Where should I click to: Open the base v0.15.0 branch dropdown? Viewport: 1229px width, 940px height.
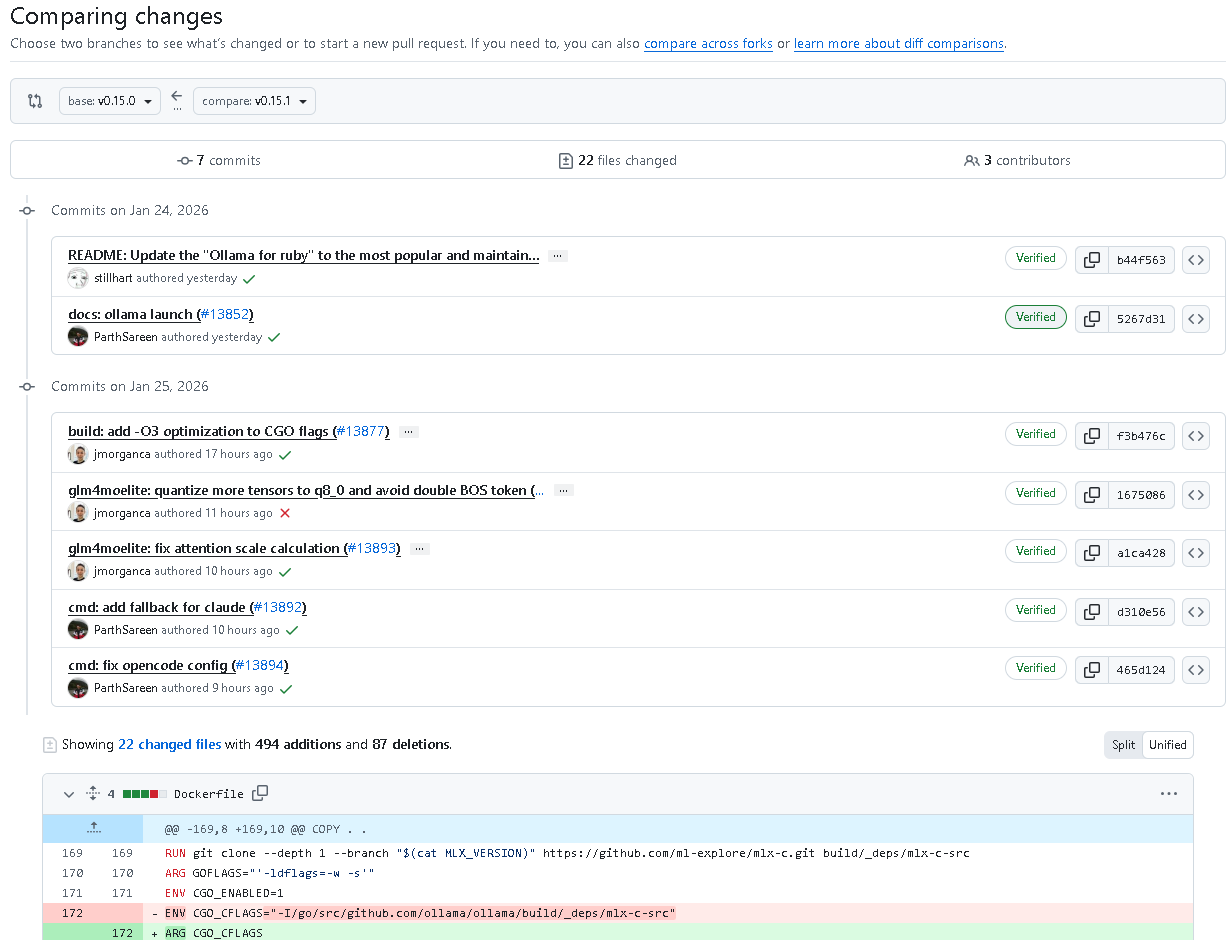click(x=110, y=101)
